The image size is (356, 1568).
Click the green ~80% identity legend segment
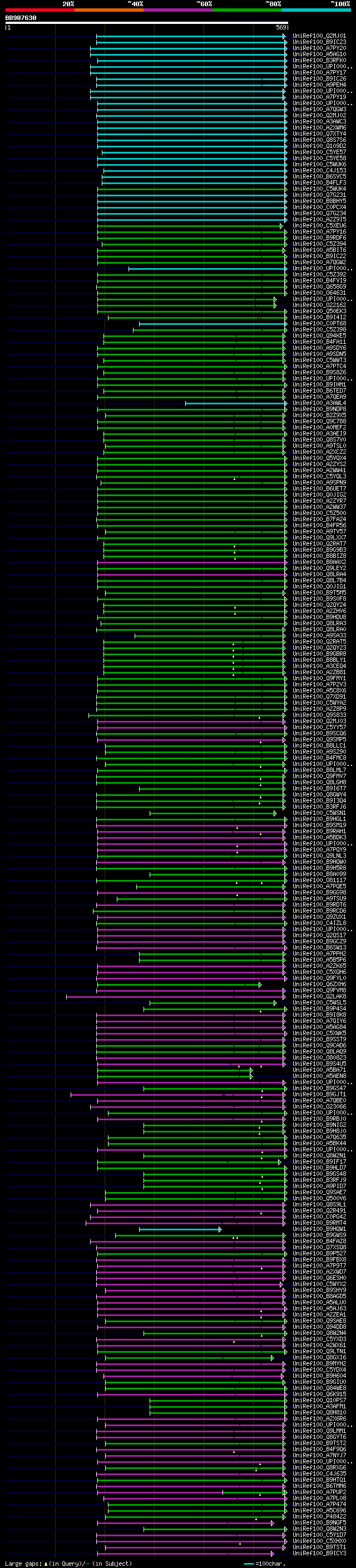coord(247,10)
